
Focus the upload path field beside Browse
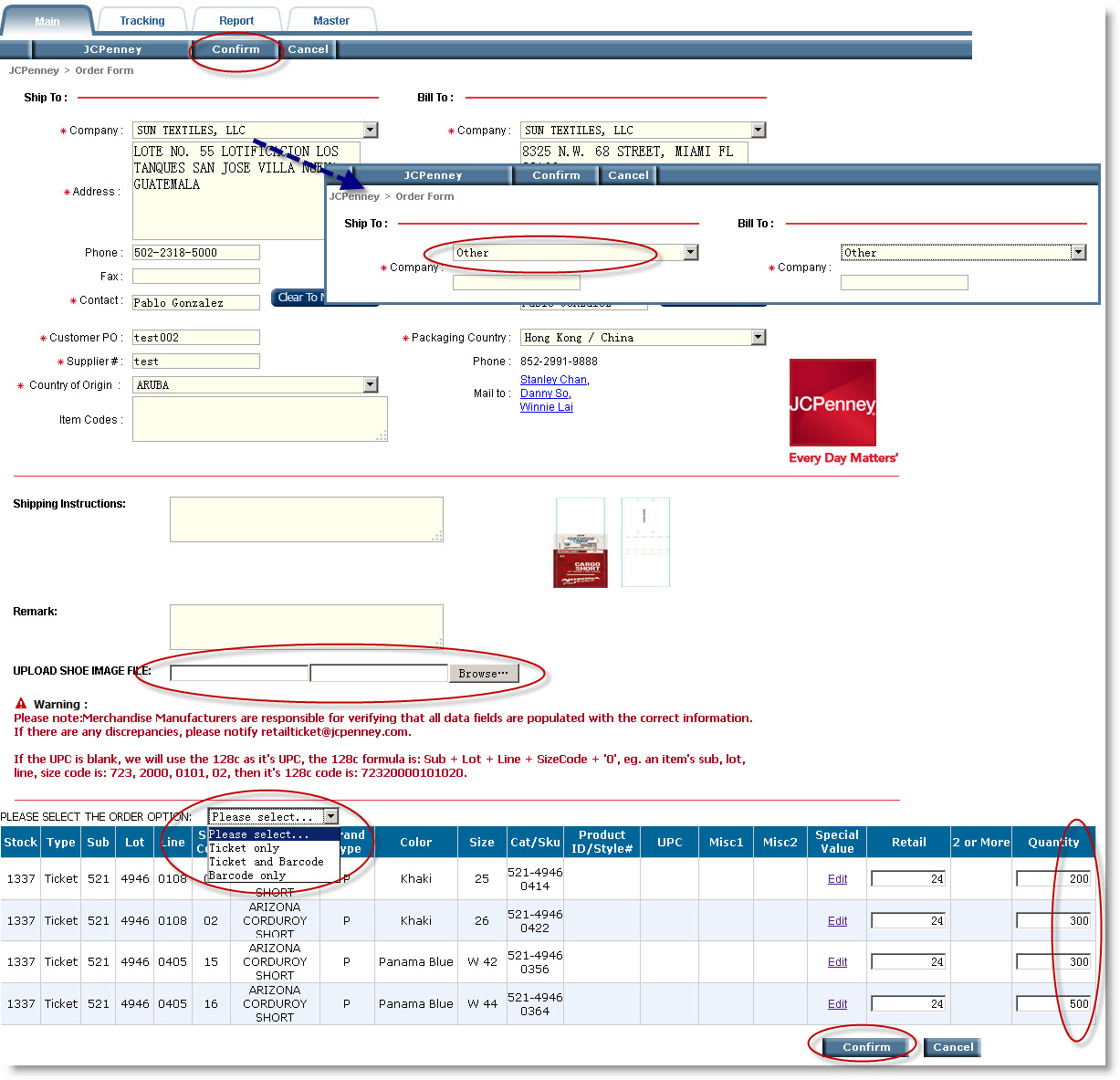[379, 674]
